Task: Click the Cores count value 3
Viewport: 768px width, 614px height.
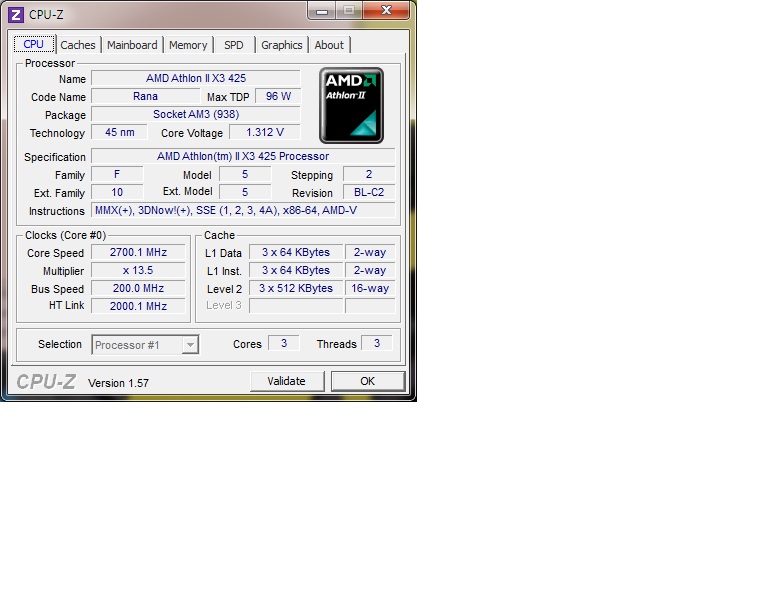Action: coord(284,343)
